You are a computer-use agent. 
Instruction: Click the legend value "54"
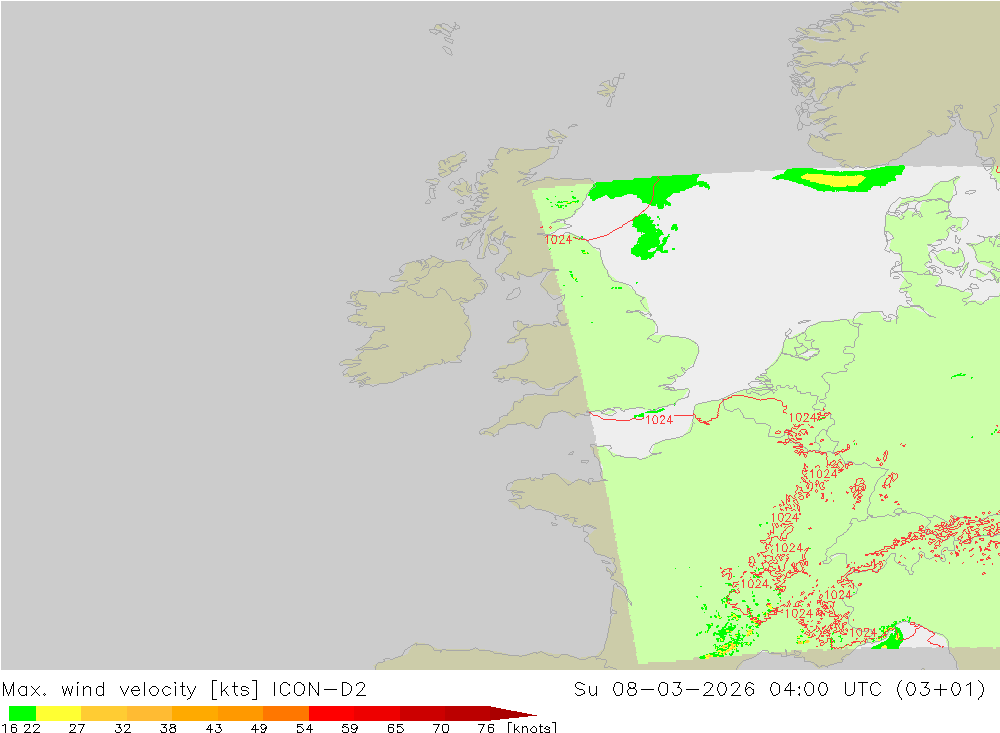coord(304,727)
